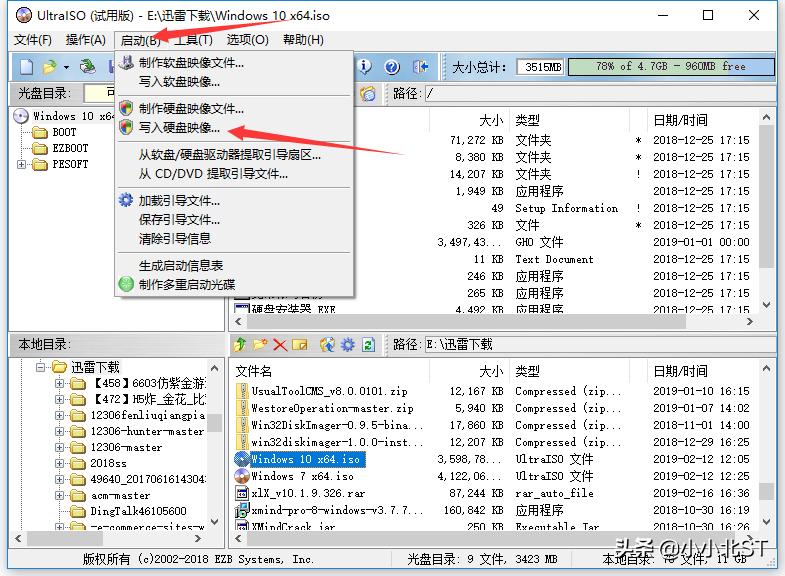This screenshot has width=785, height=576.
Task: Expand the 【472】H5炸_金花 folder
Action: pyautogui.click(x=59, y=399)
